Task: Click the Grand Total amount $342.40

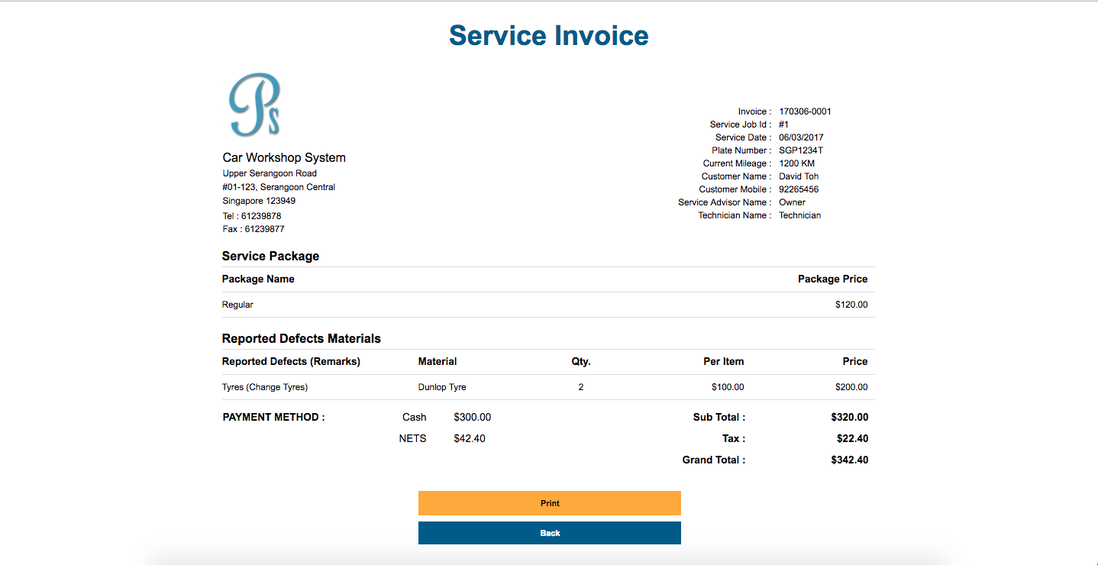Action: tap(849, 460)
